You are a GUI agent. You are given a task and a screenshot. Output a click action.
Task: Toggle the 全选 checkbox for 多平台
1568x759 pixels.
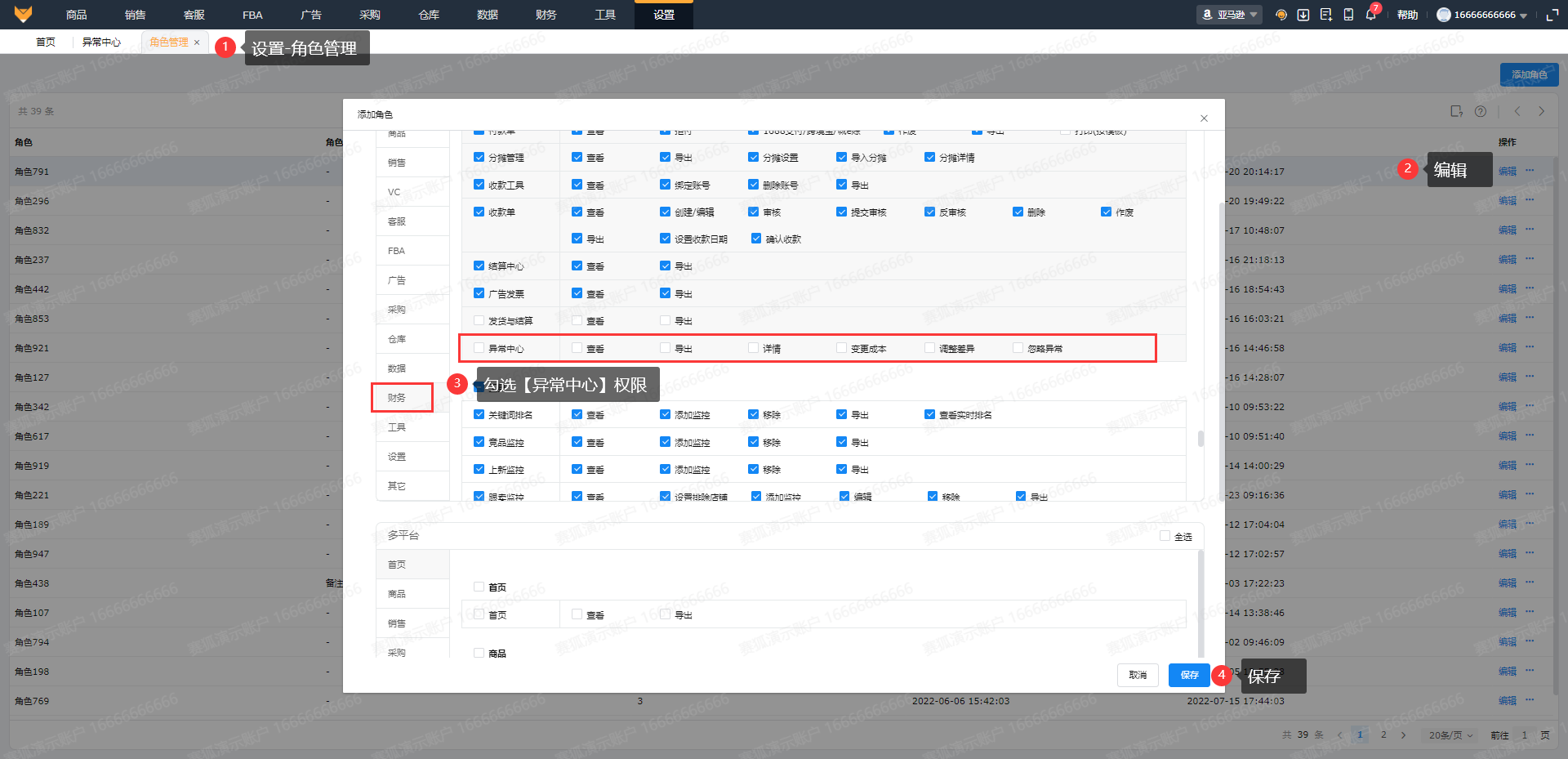[x=1165, y=536]
